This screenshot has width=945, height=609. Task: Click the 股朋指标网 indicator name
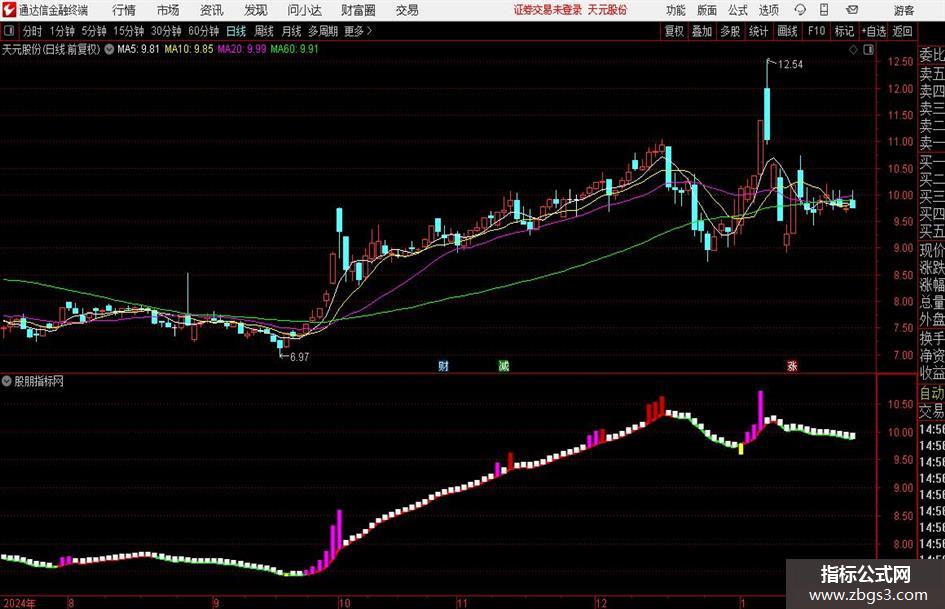pyautogui.click(x=39, y=381)
